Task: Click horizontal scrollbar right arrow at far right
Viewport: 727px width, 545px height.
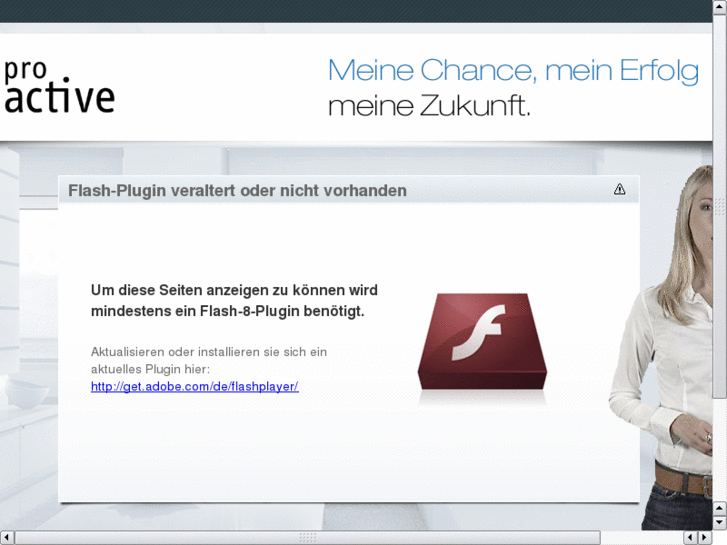Action: [x=705, y=538]
